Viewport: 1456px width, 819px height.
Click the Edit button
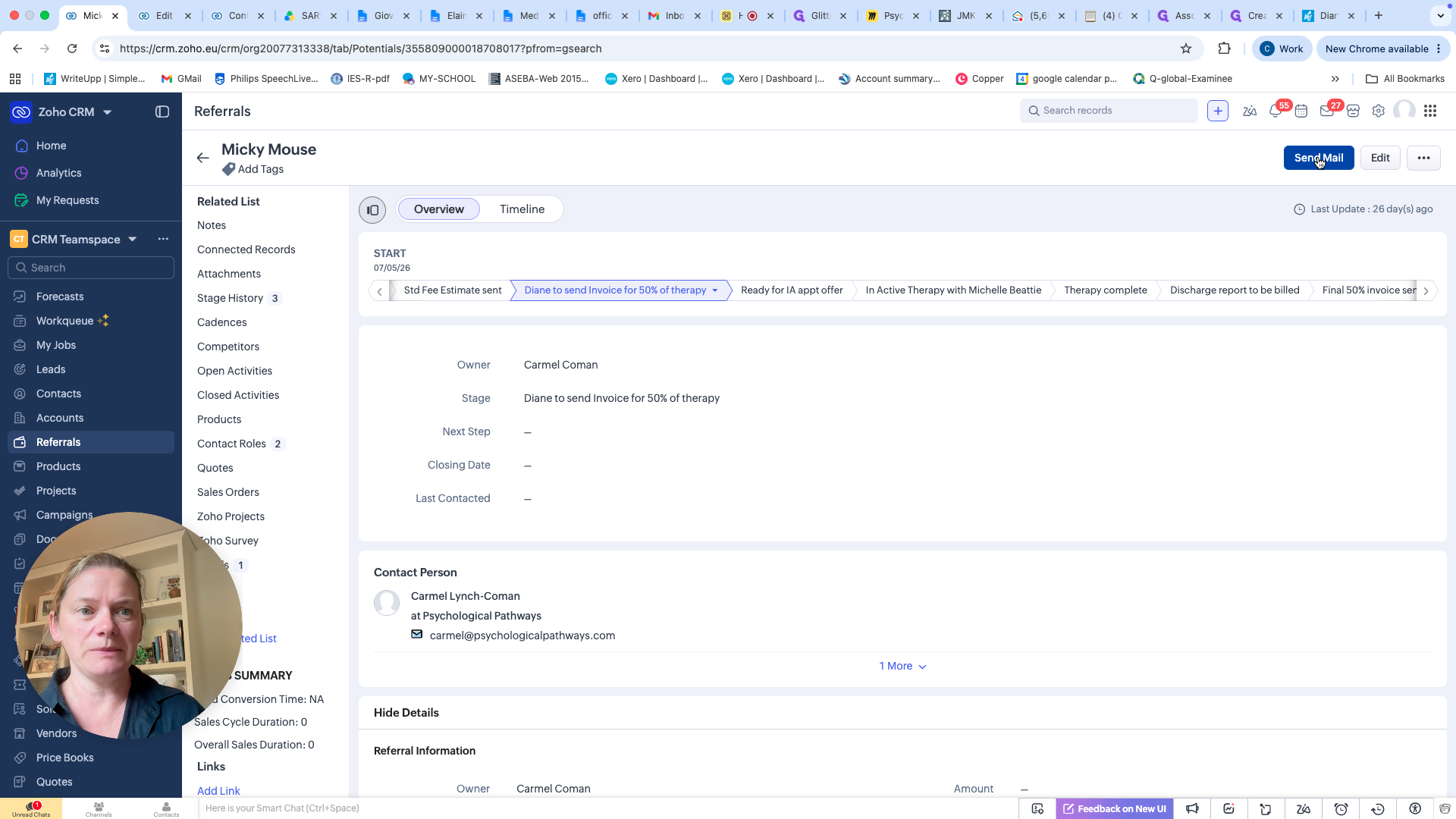1380,158
